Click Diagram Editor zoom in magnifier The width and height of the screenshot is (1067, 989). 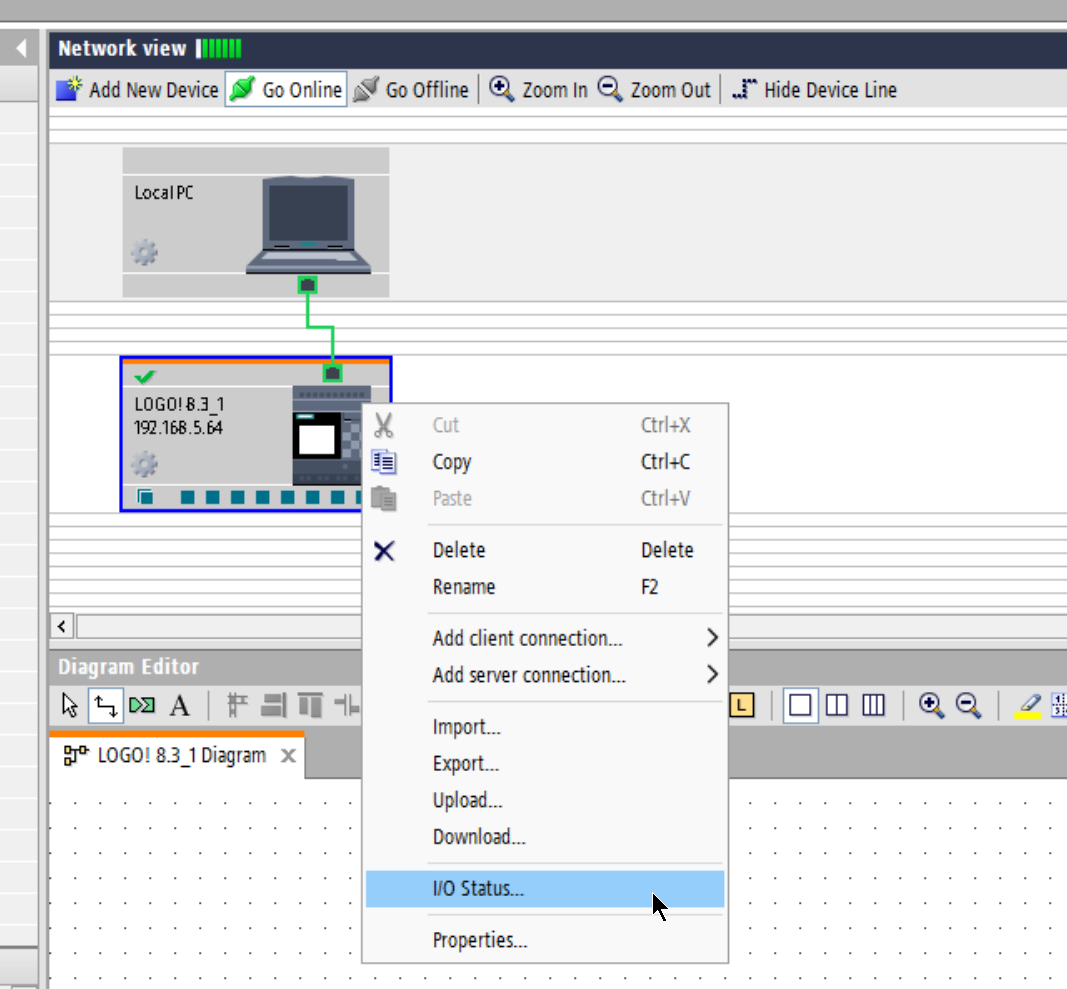931,705
